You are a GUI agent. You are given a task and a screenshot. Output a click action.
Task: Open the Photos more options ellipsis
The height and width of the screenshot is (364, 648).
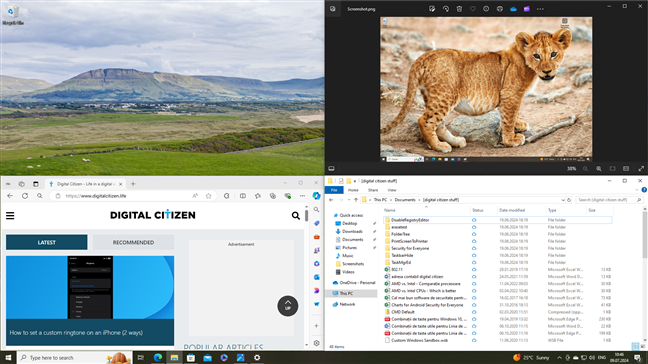click(x=540, y=9)
